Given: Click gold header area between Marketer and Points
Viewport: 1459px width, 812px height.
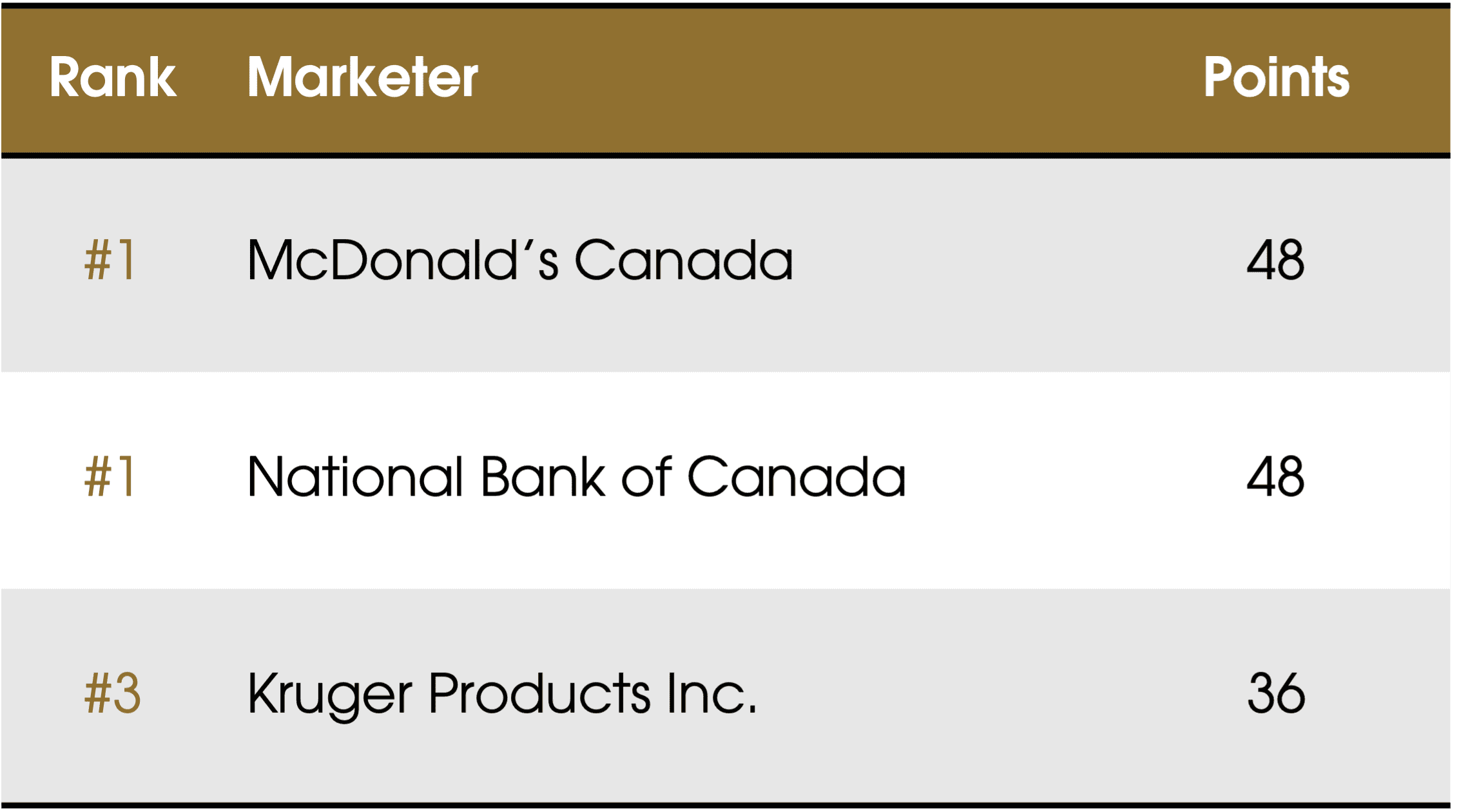Looking at the screenshot, I should point(838,77).
